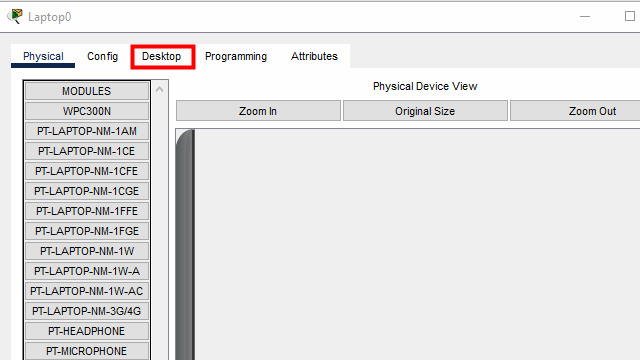640x360 pixels.
Task: Select PT-LAPTOP-NM-1CFE module
Action: tap(87, 171)
